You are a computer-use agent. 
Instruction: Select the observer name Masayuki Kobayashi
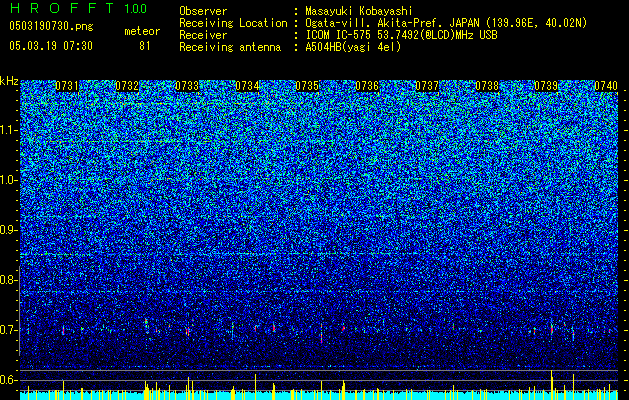point(359,11)
